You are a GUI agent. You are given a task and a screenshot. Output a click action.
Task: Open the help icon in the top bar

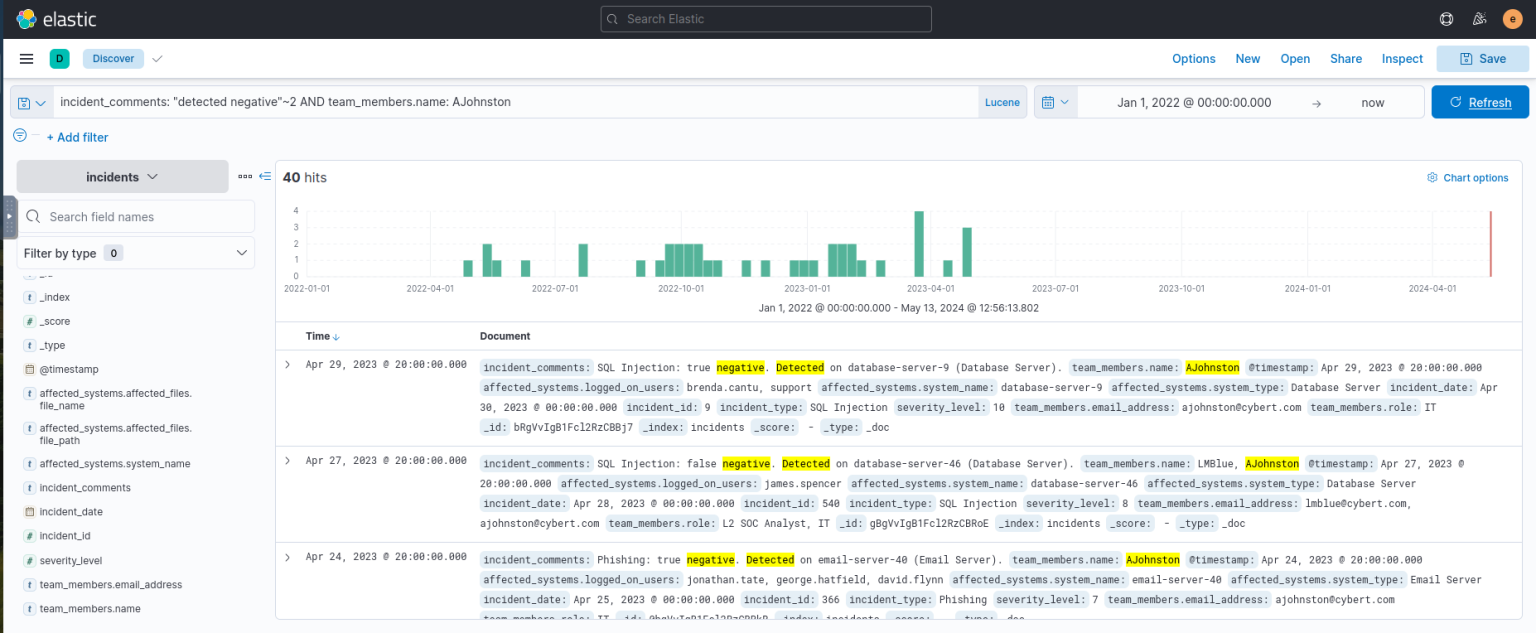[1445, 18]
